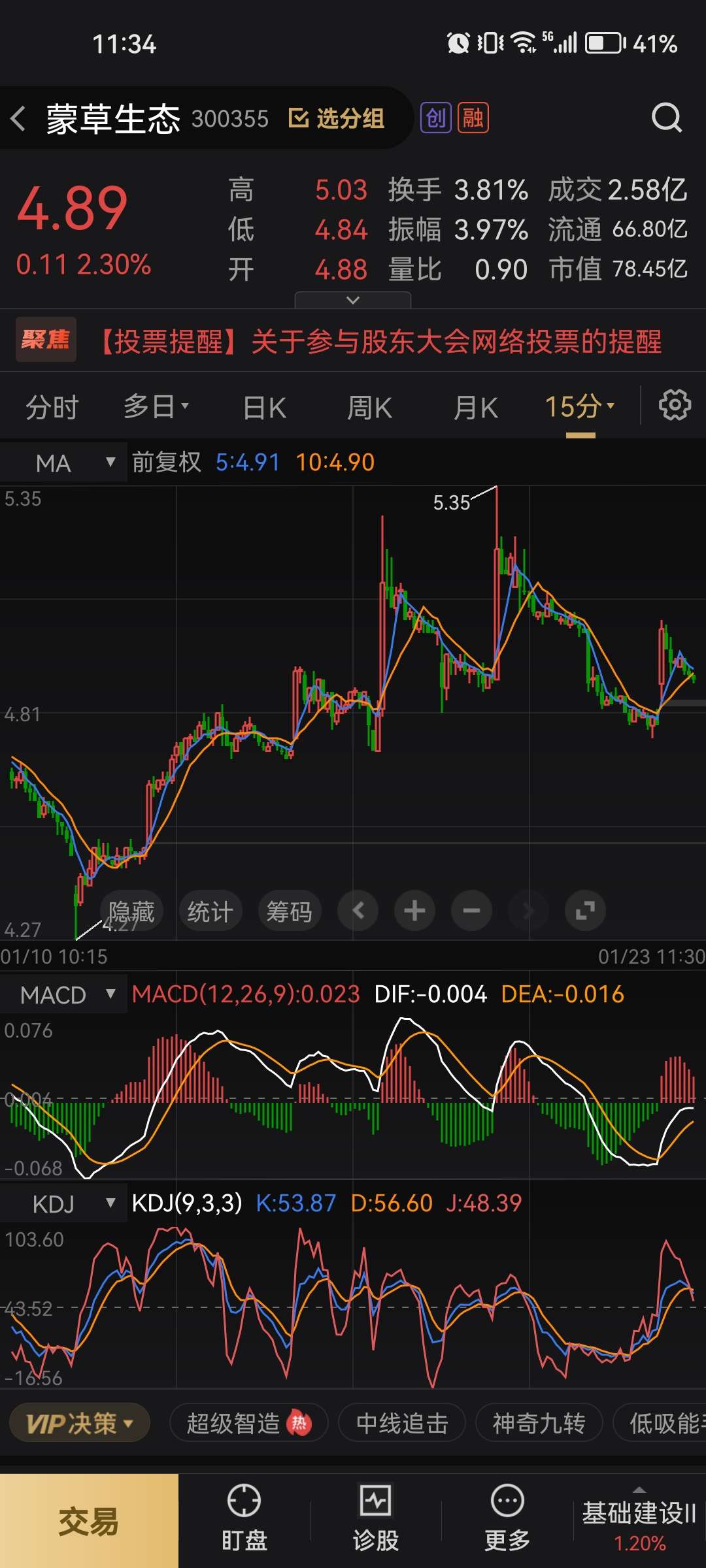Screen dimensions: 706x1568
Task: Zoom in chart with plus button
Action: click(414, 910)
